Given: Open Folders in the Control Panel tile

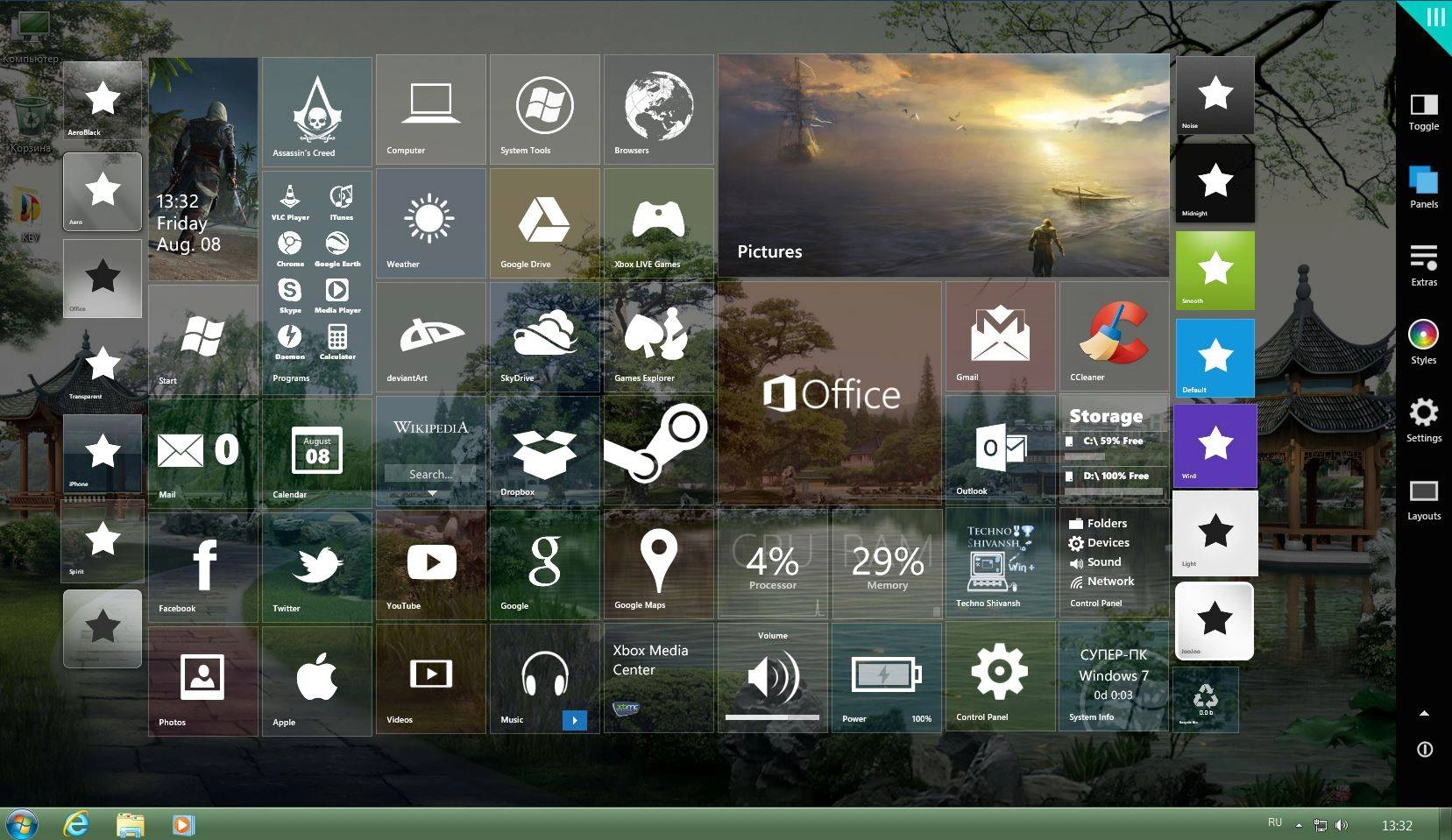Looking at the screenshot, I should click(1098, 523).
